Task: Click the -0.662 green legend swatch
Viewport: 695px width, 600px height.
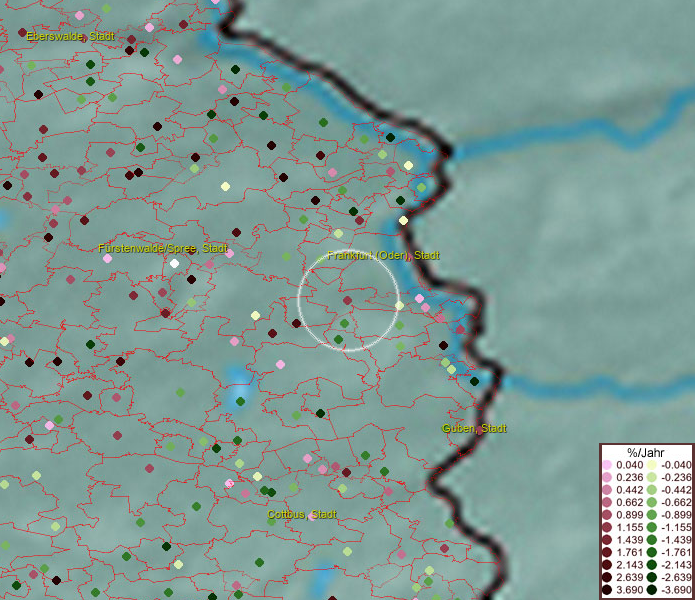Action: coord(652,503)
